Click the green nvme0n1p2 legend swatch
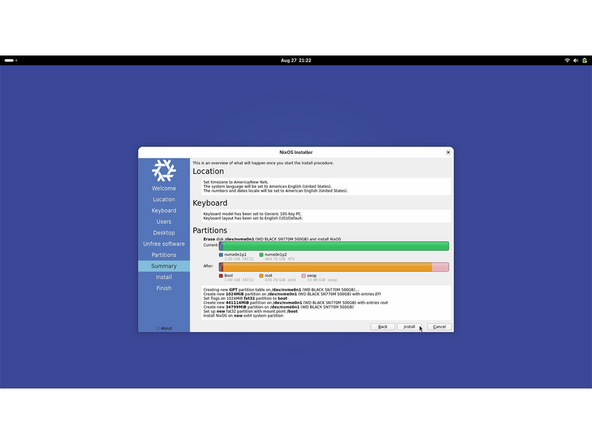The height and width of the screenshot is (444, 592). click(x=261, y=255)
